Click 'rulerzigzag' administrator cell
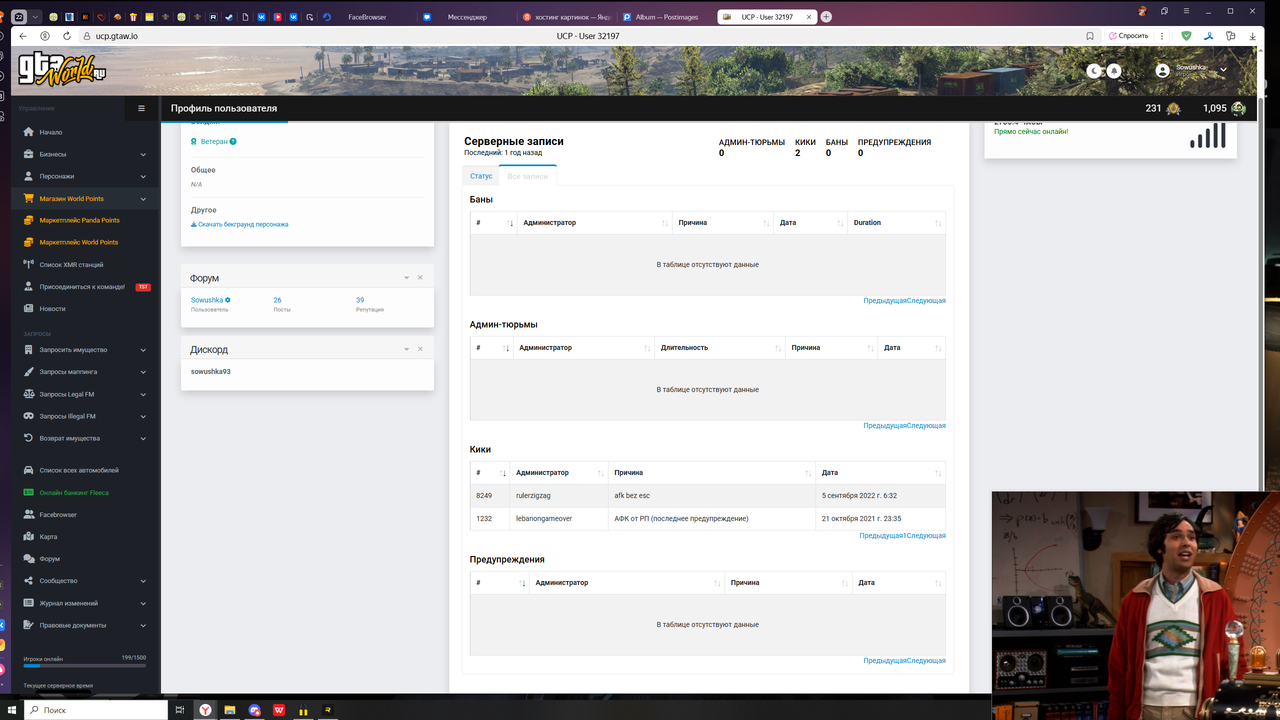The height and width of the screenshot is (720, 1280). pyautogui.click(x=559, y=496)
